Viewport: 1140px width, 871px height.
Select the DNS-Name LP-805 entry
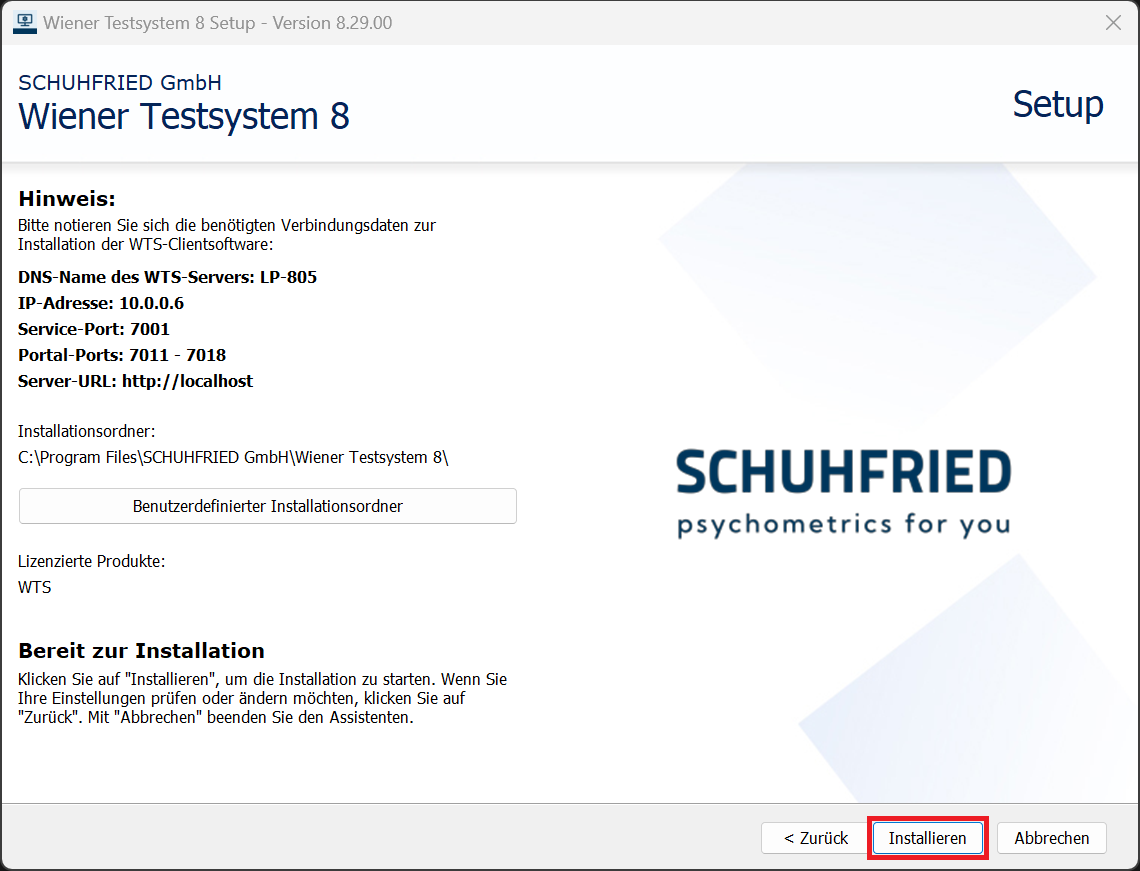click(x=167, y=277)
